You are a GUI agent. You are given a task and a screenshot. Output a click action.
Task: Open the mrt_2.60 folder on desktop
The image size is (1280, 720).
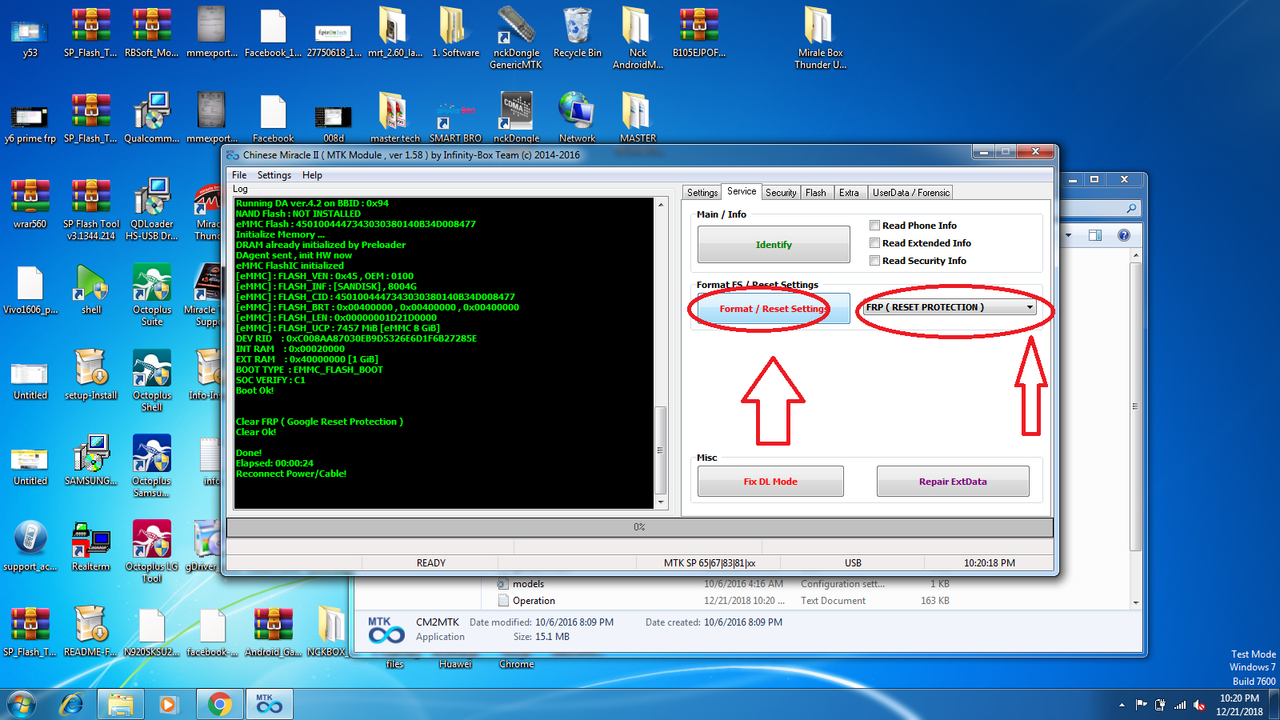[395, 33]
